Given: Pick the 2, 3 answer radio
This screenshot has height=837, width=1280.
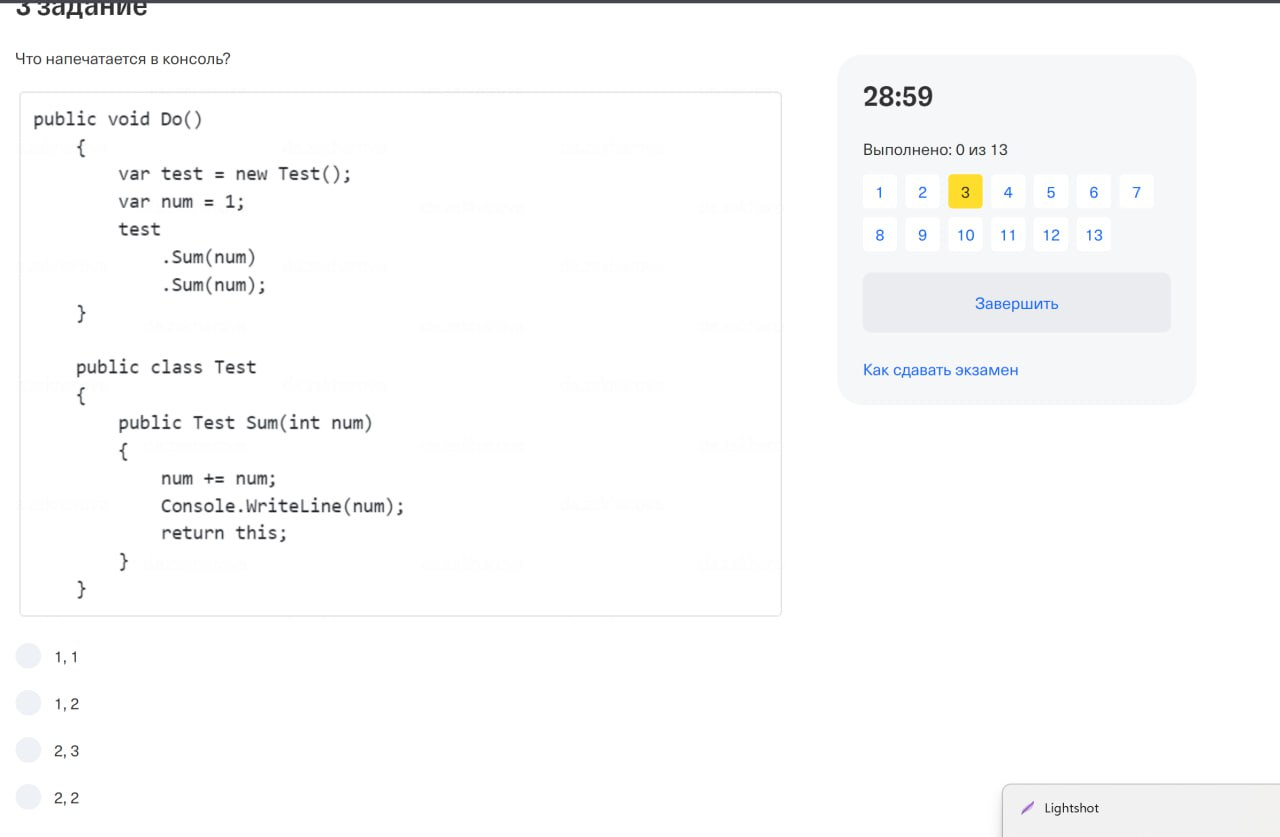Looking at the screenshot, I should [x=29, y=750].
